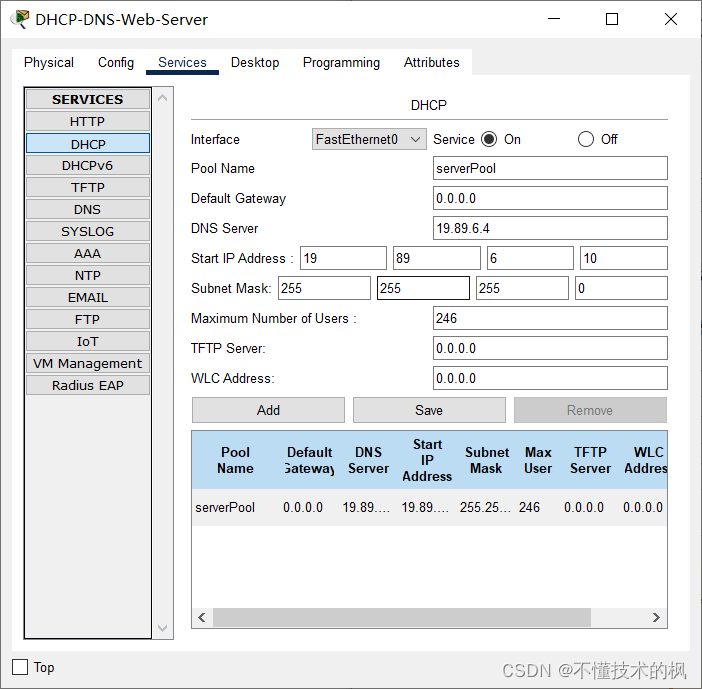Click the third Subnet Mask octet field
The height and width of the screenshot is (689, 702).
[522, 288]
